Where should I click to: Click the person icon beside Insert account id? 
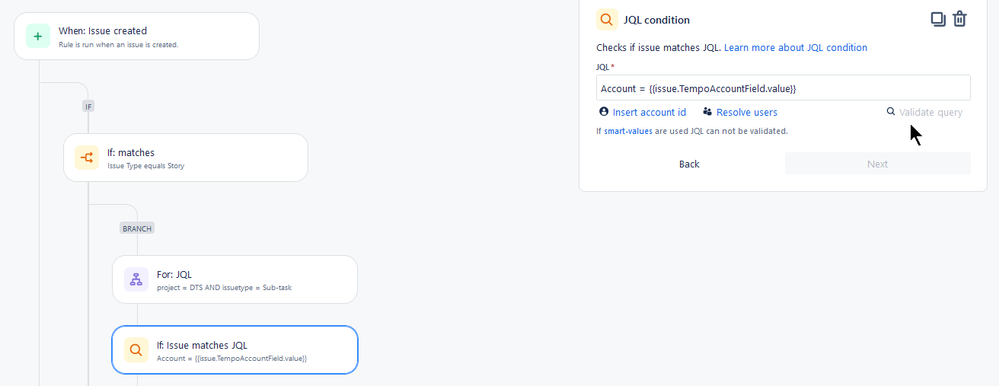pyautogui.click(x=604, y=111)
